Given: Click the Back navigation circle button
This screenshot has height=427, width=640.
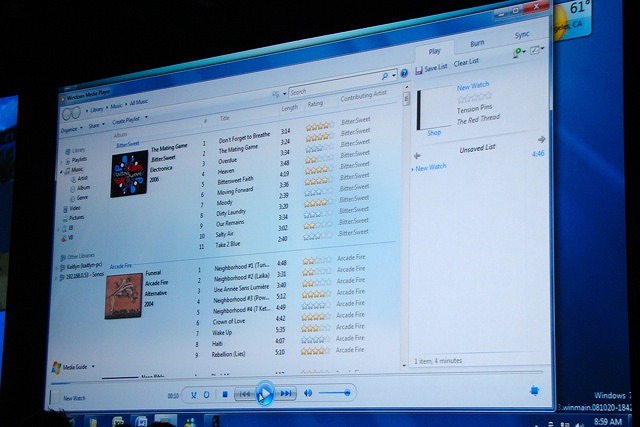Looking at the screenshot, I should click(66, 114).
